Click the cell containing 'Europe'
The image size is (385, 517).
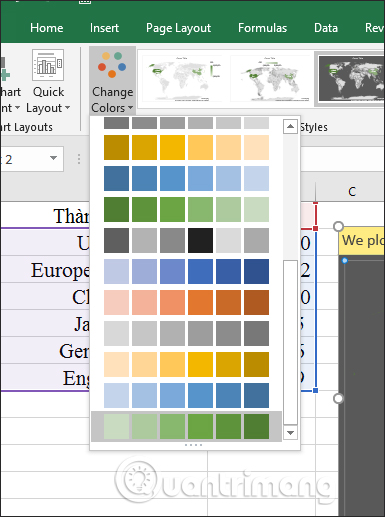pyautogui.click(x=45, y=269)
